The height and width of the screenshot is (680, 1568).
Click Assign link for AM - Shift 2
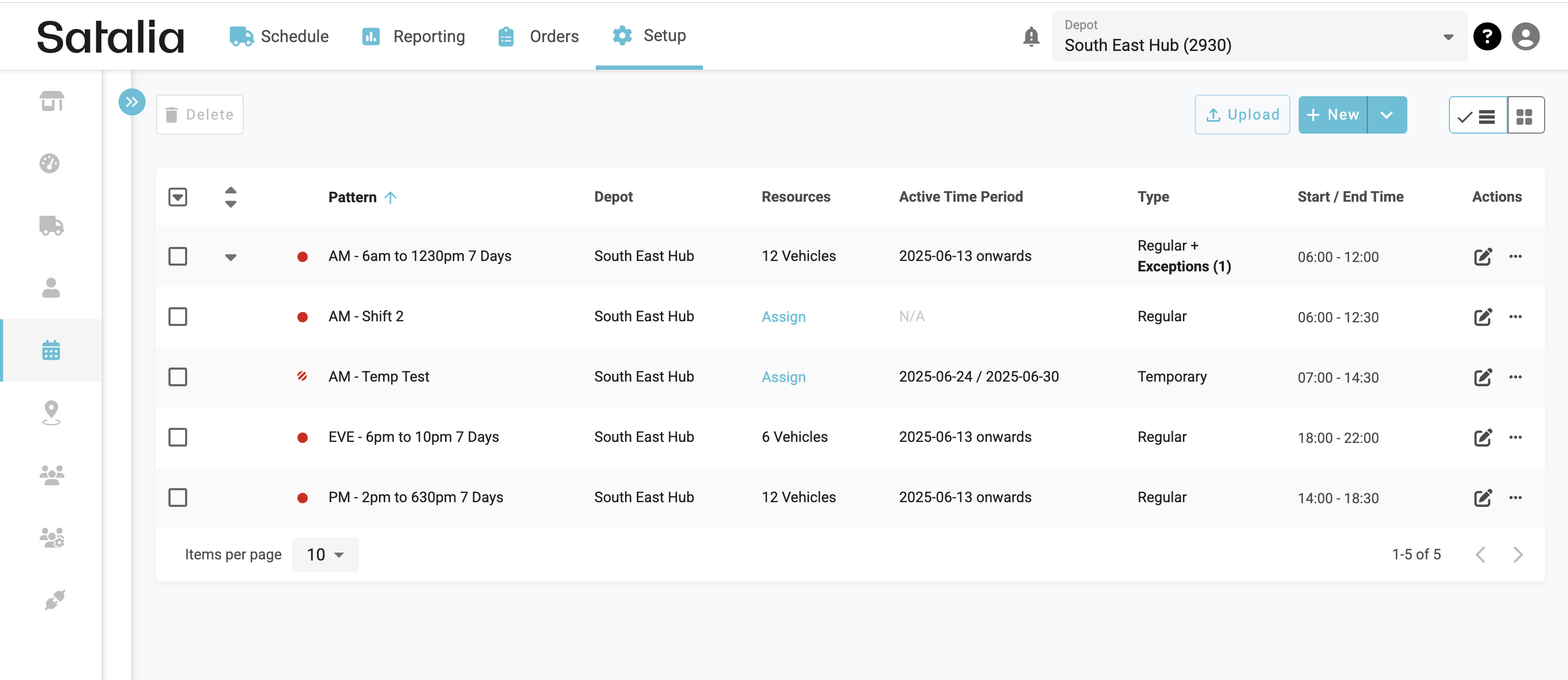783,317
